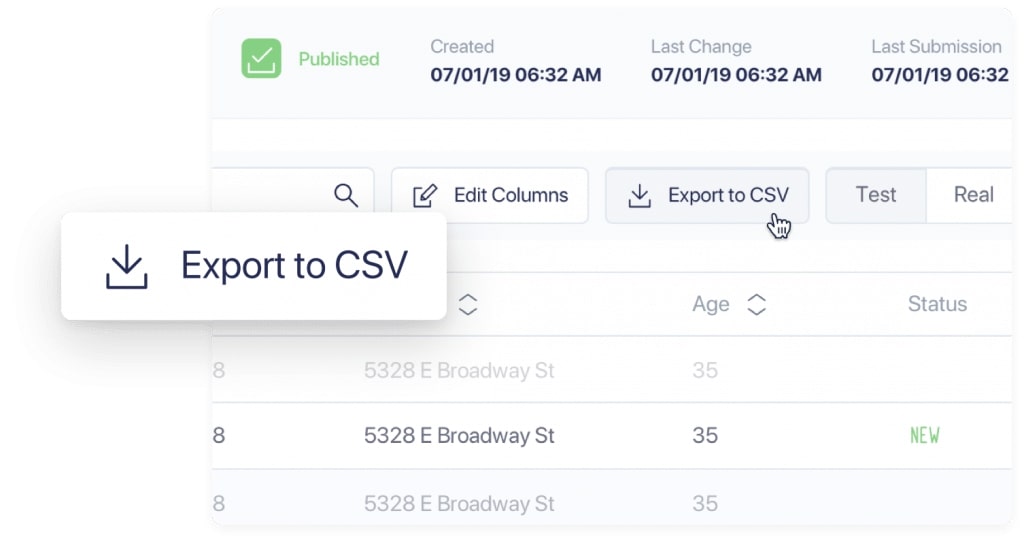This screenshot has height=541, width=1024.
Task: Click the Status column header
Action: [x=937, y=304]
